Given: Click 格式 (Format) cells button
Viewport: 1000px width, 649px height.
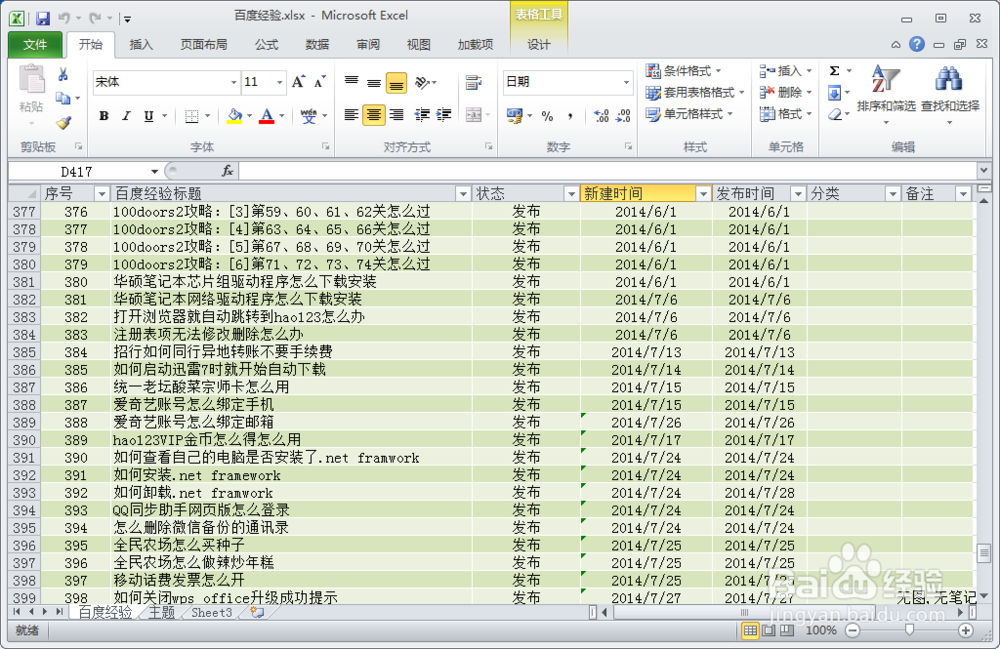Looking at the screenshot, I should 785,114.
